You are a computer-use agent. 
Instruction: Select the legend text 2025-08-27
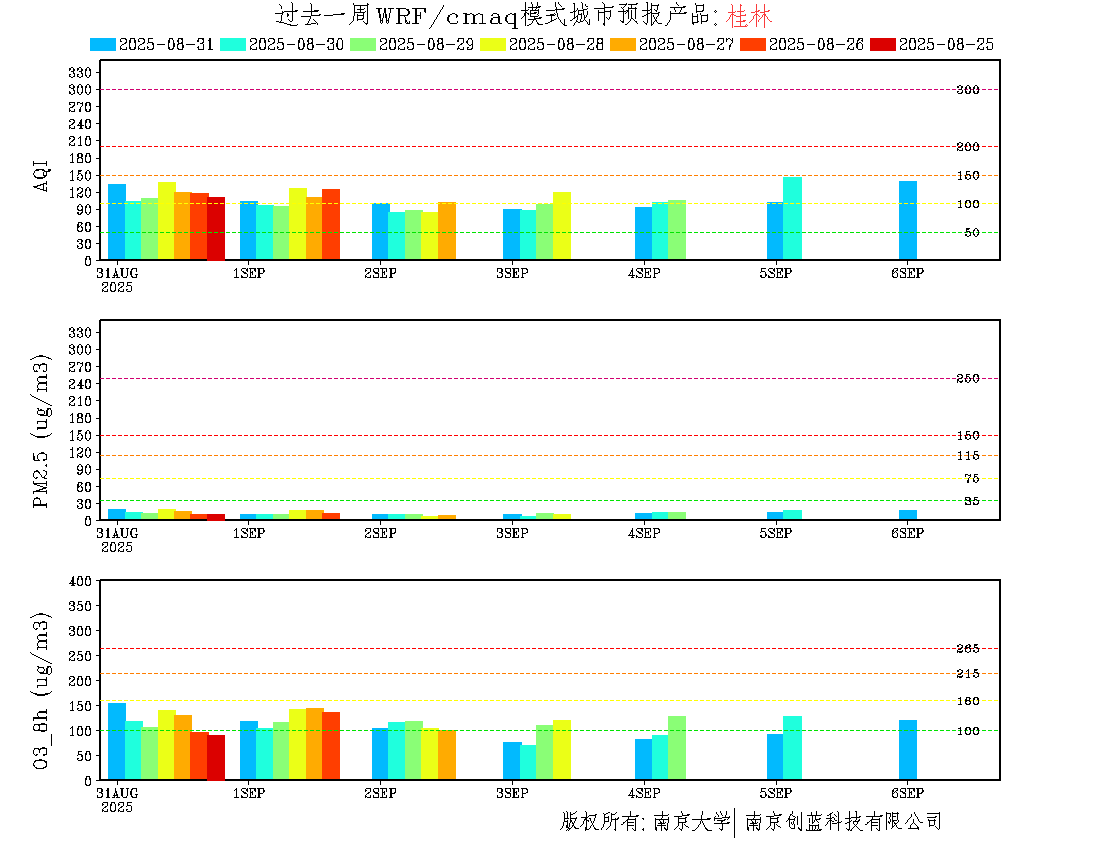tap(686, 44)
